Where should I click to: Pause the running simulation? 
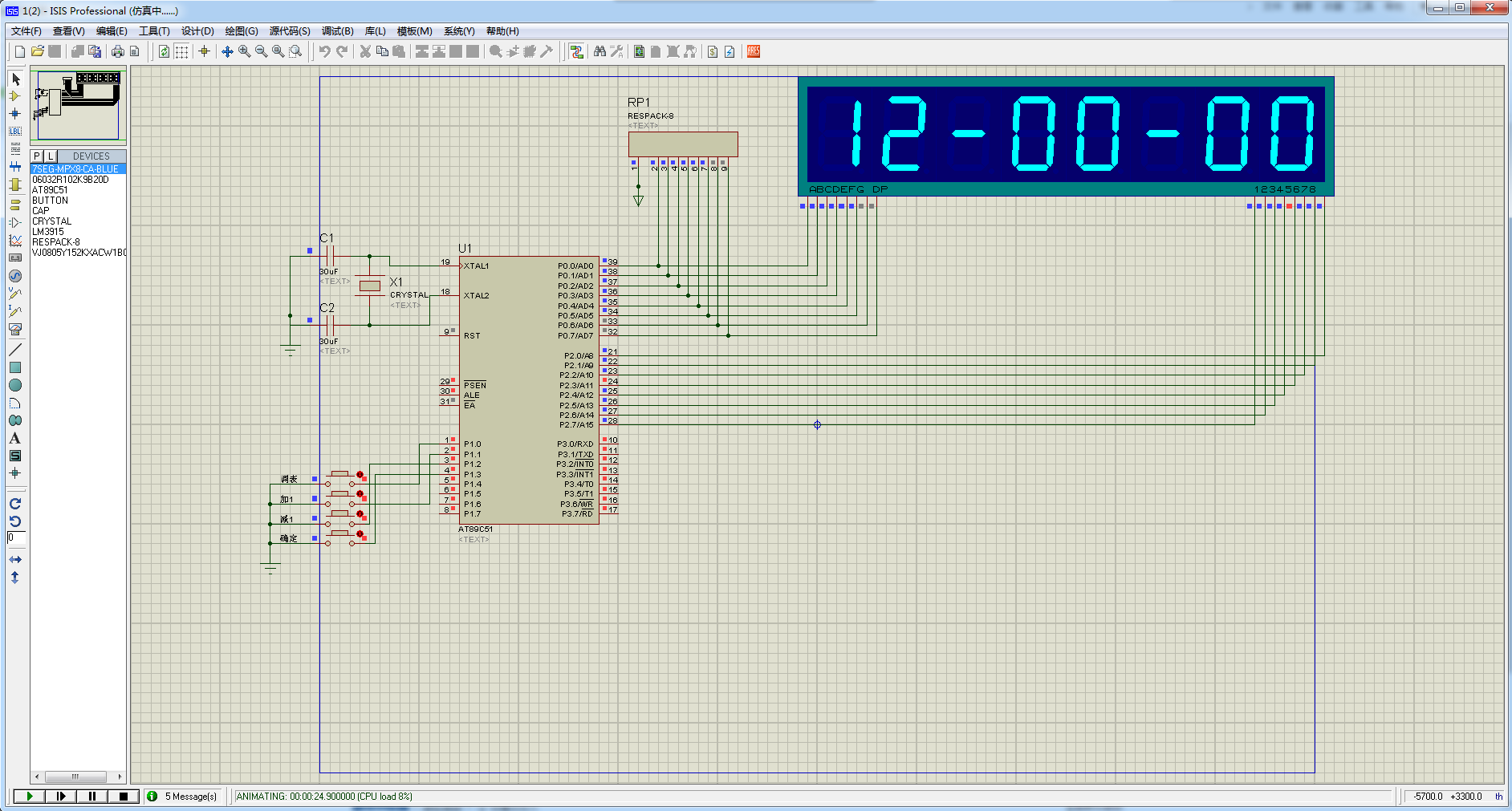pos(92,797)
